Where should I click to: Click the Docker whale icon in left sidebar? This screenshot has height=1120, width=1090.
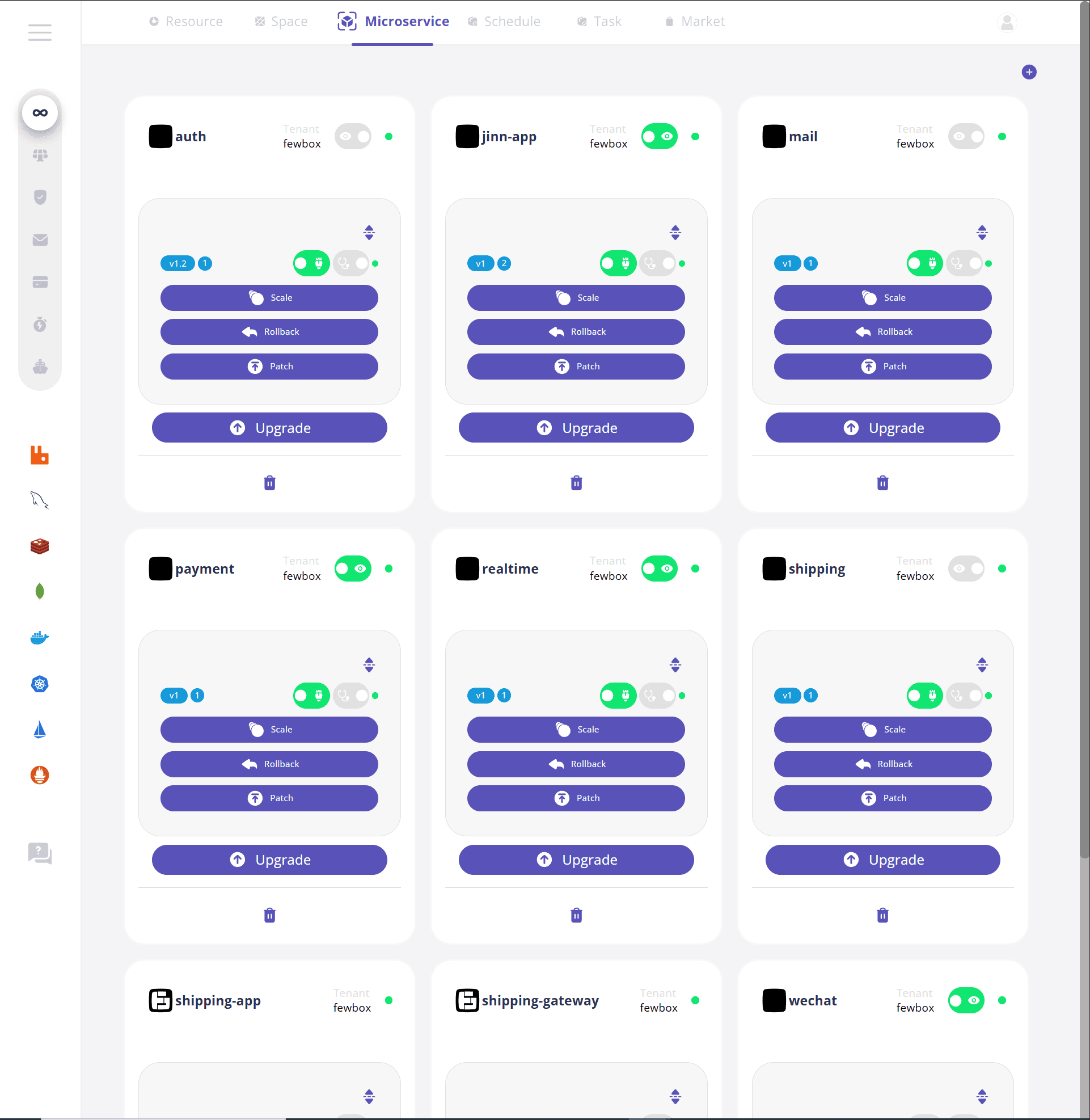click(x=40, y=638)
